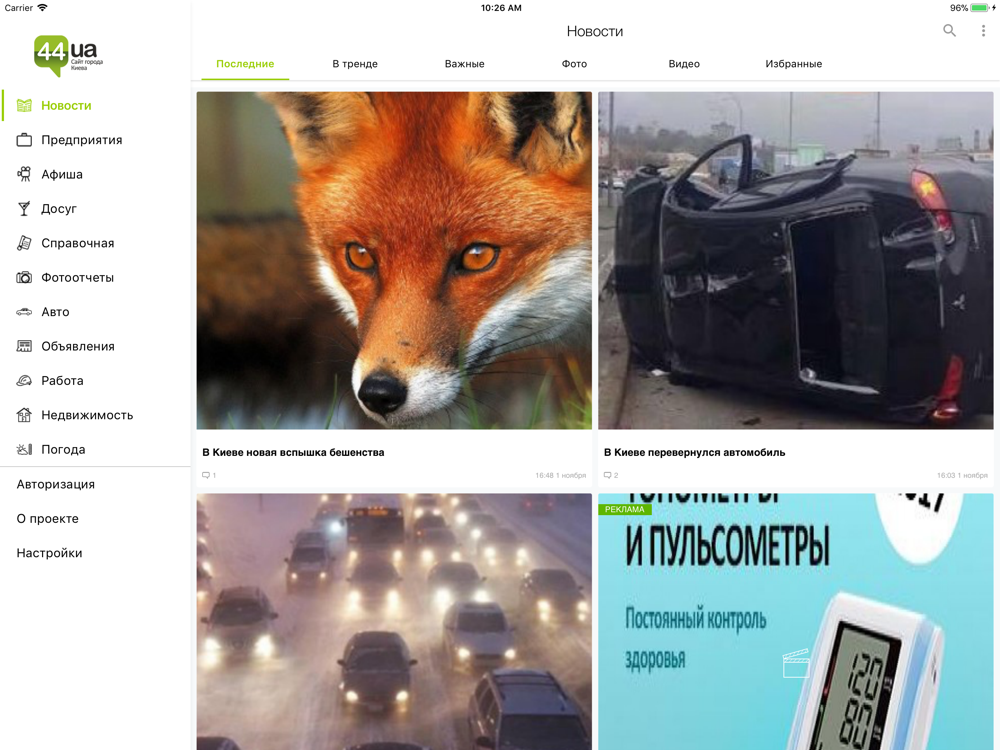Open the overturned car photo thumbnail

796,260
